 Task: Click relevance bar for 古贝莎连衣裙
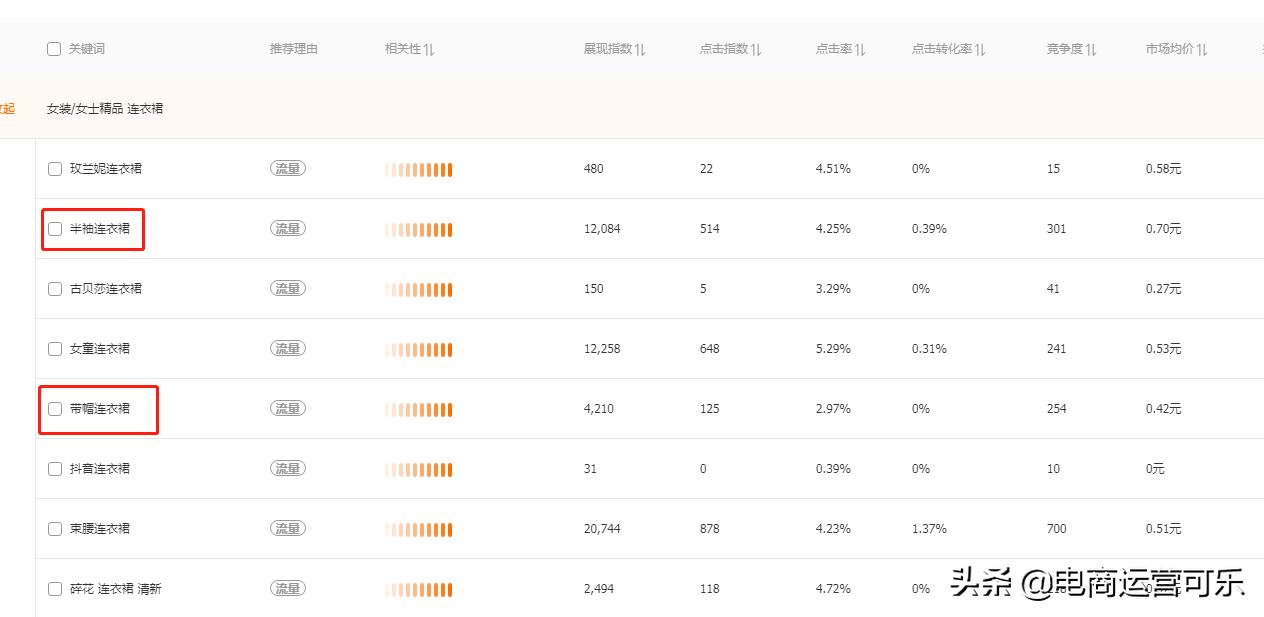[419, 289]
